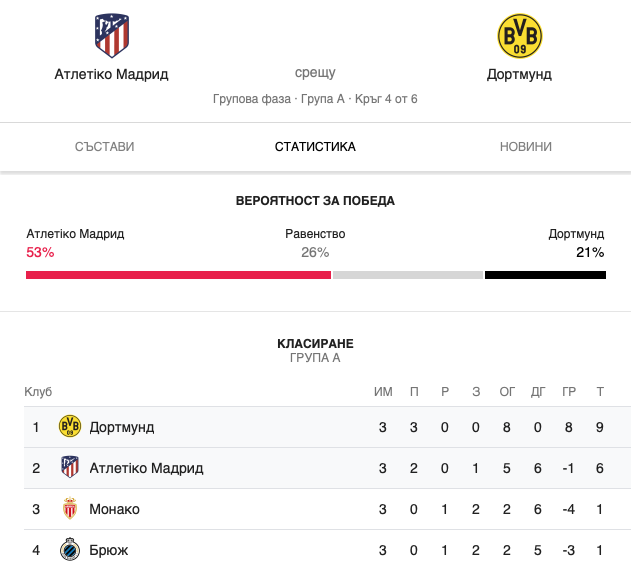Click the Monaco crest in the standings
The width and height of the screenshot is (631, 570).
[70, 508]
